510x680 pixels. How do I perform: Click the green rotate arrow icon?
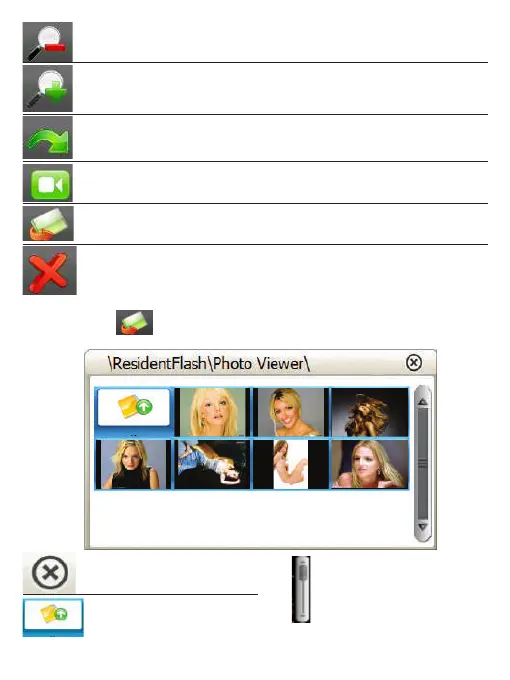pos(48,137)
